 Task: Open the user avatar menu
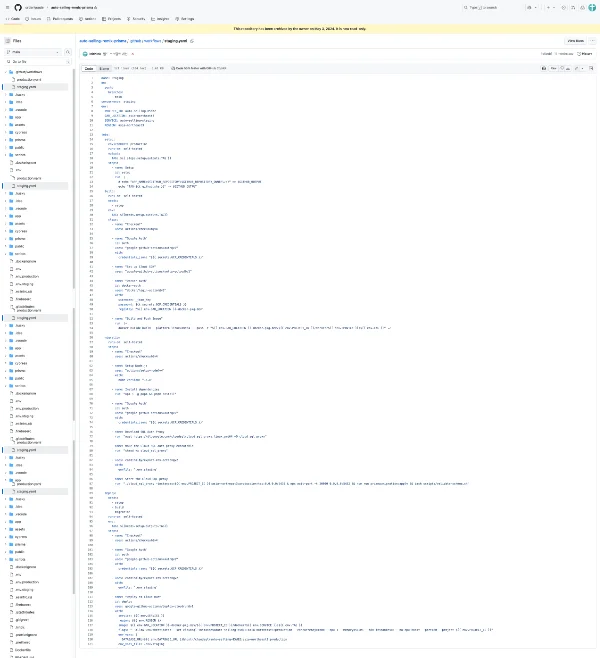pyautogui.click(x=592, y=8)
